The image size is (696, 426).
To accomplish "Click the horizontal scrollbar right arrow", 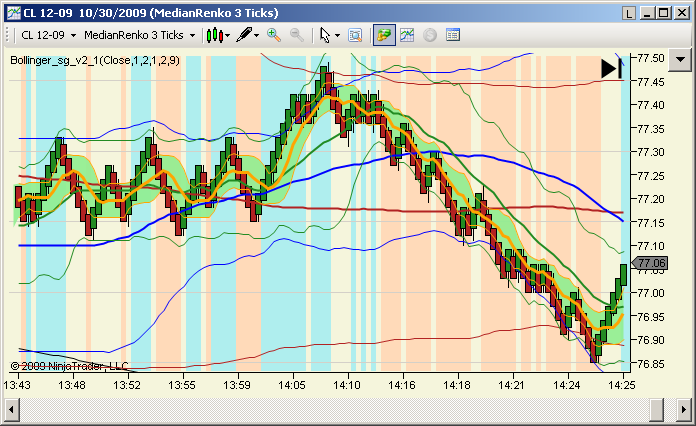I will (x=684, y=410).
